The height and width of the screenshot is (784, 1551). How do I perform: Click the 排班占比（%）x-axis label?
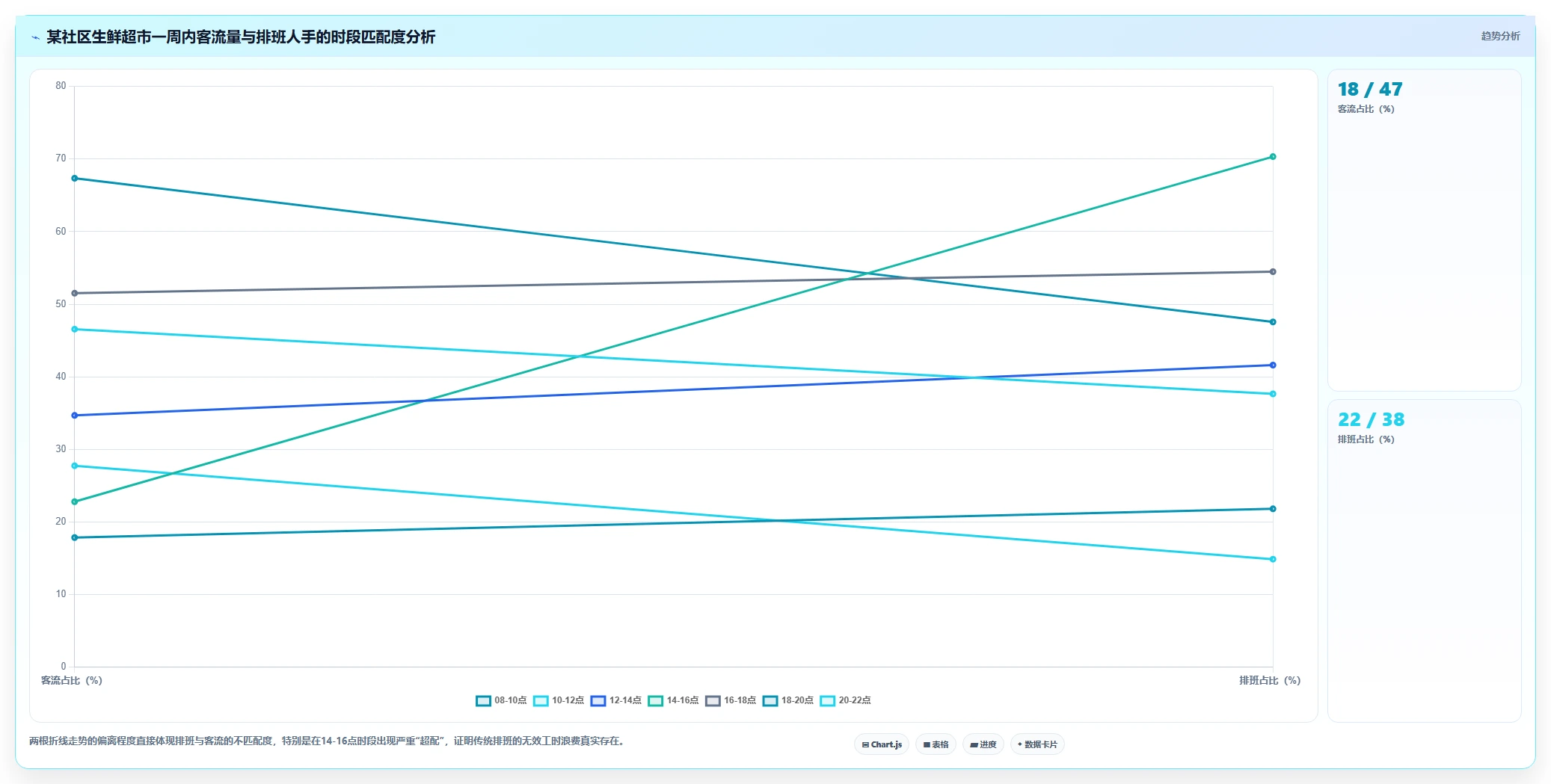click(1270, 680)
